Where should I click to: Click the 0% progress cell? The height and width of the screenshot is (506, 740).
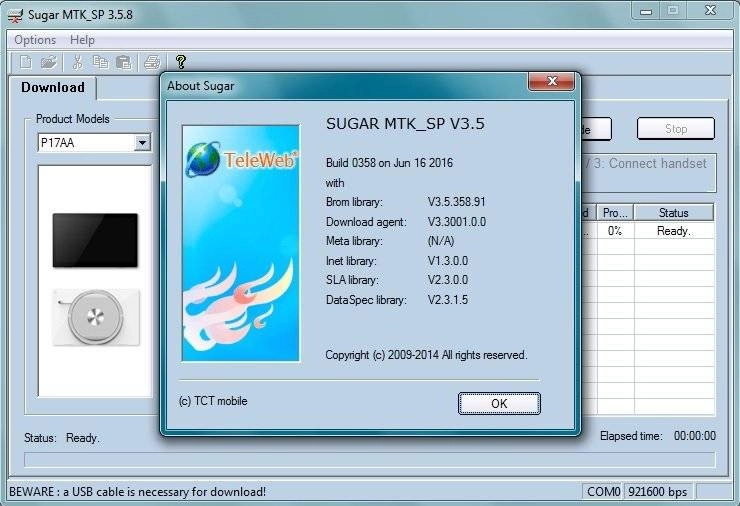coord(615,231)
